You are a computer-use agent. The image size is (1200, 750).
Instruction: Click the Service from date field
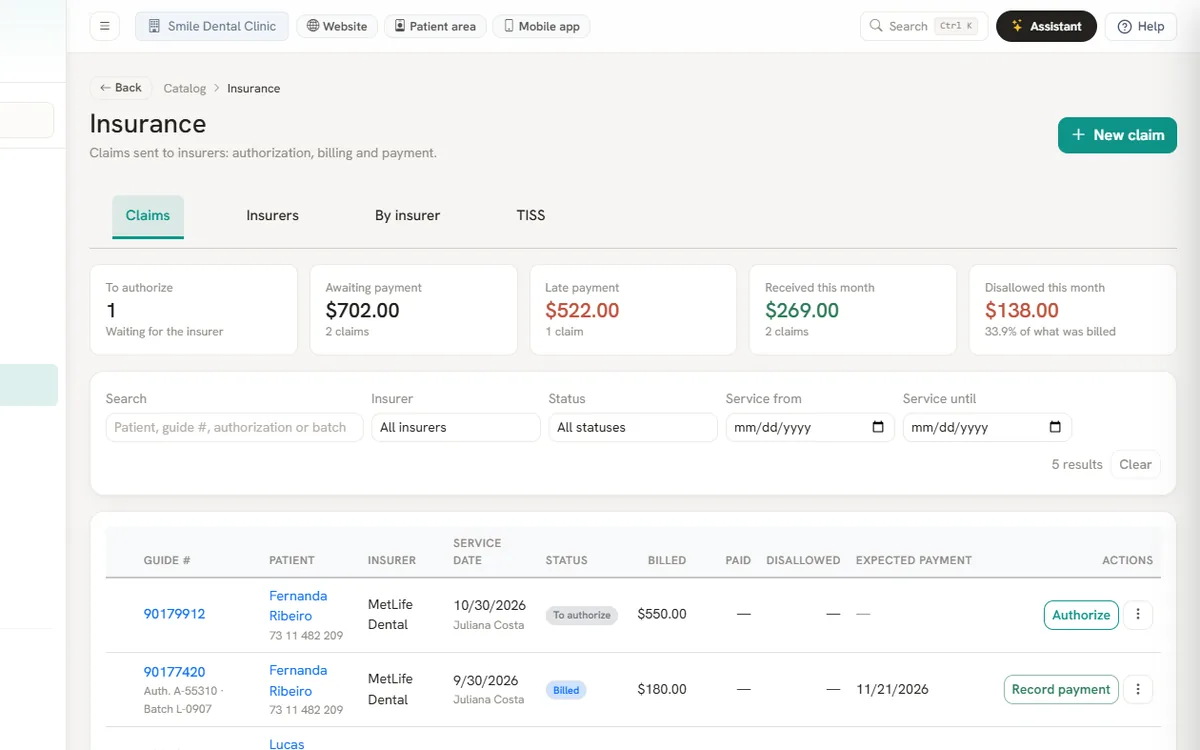click(x=810, y=427)
